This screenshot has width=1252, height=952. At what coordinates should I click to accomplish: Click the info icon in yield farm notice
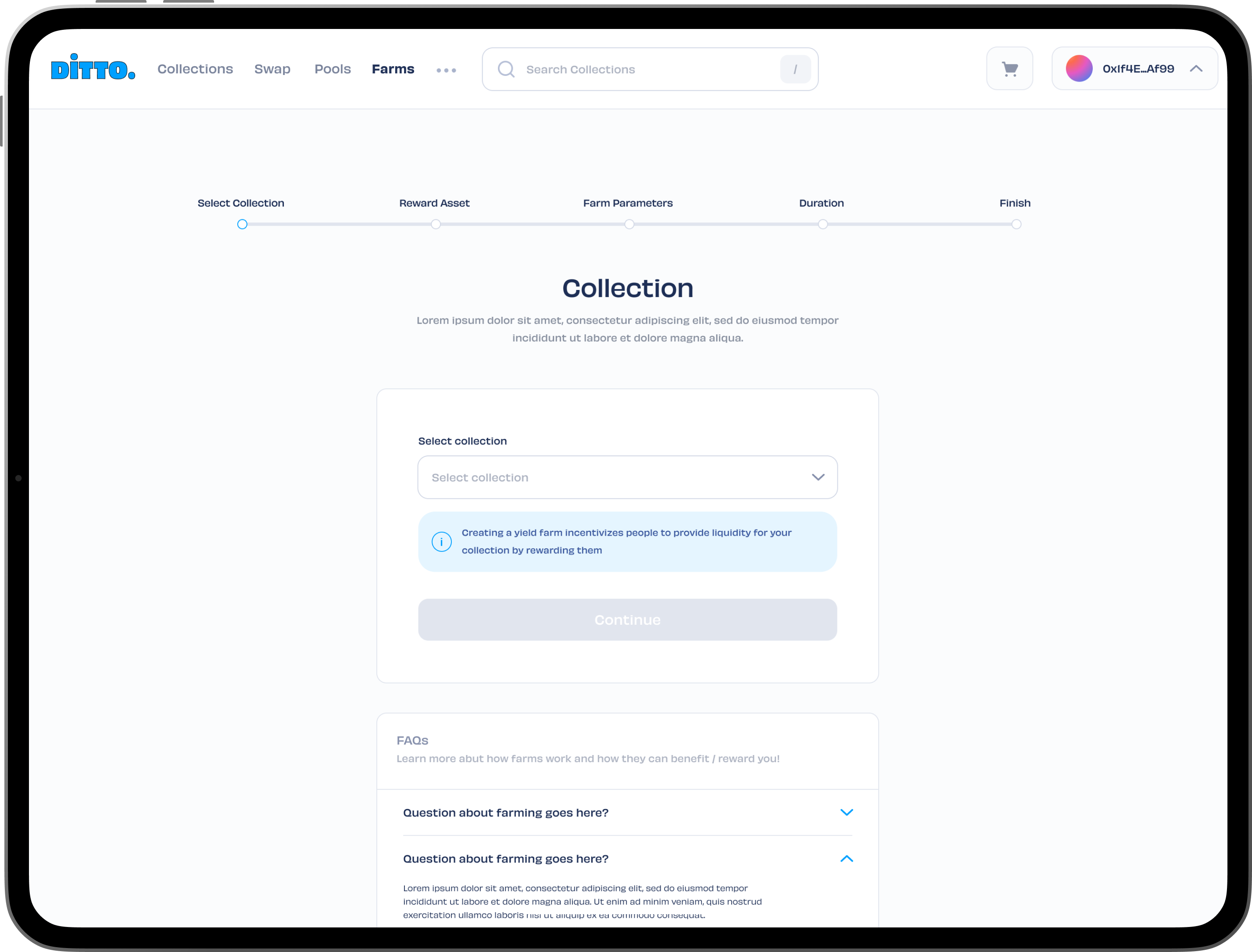441,542
